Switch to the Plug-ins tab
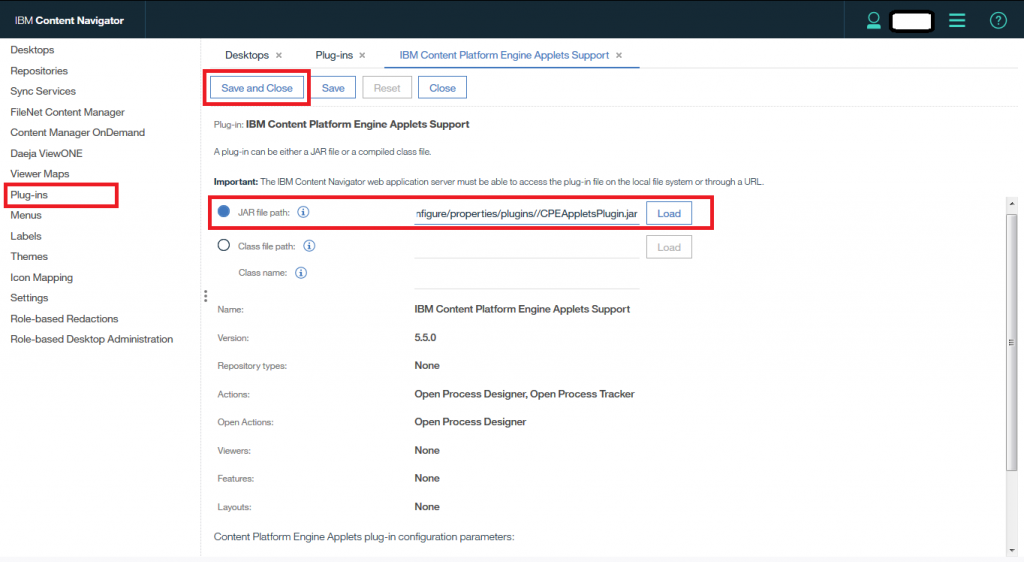 [334, 55]
